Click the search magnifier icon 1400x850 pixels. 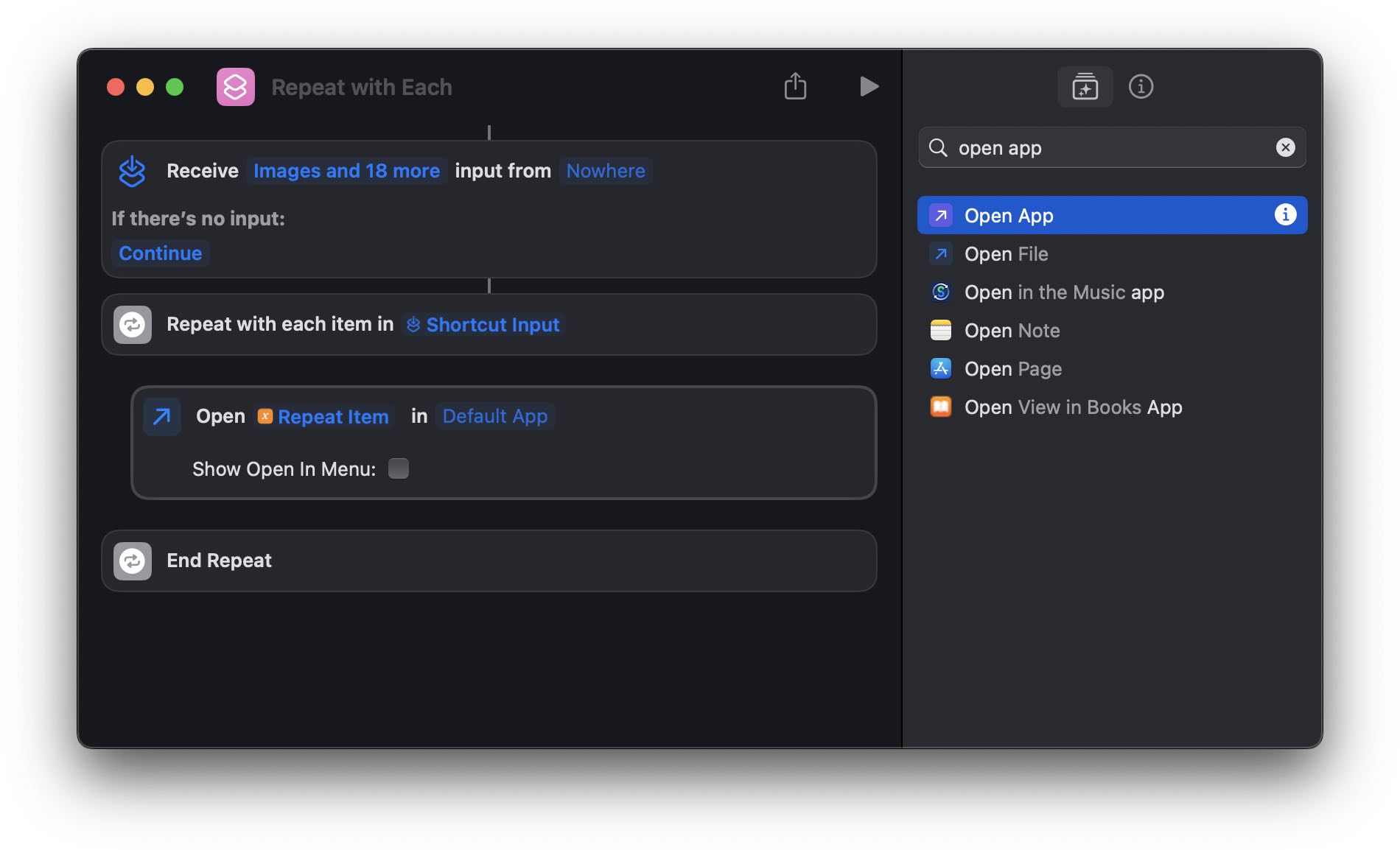938,147
